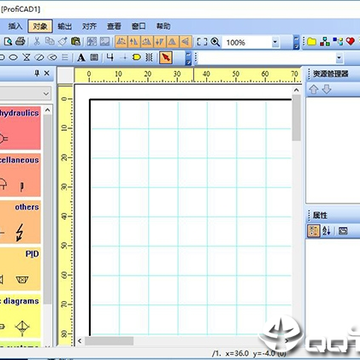Select the hourglass-shaped drawing tool
This screenshot has width=360, height=360.
coord(26,58)
